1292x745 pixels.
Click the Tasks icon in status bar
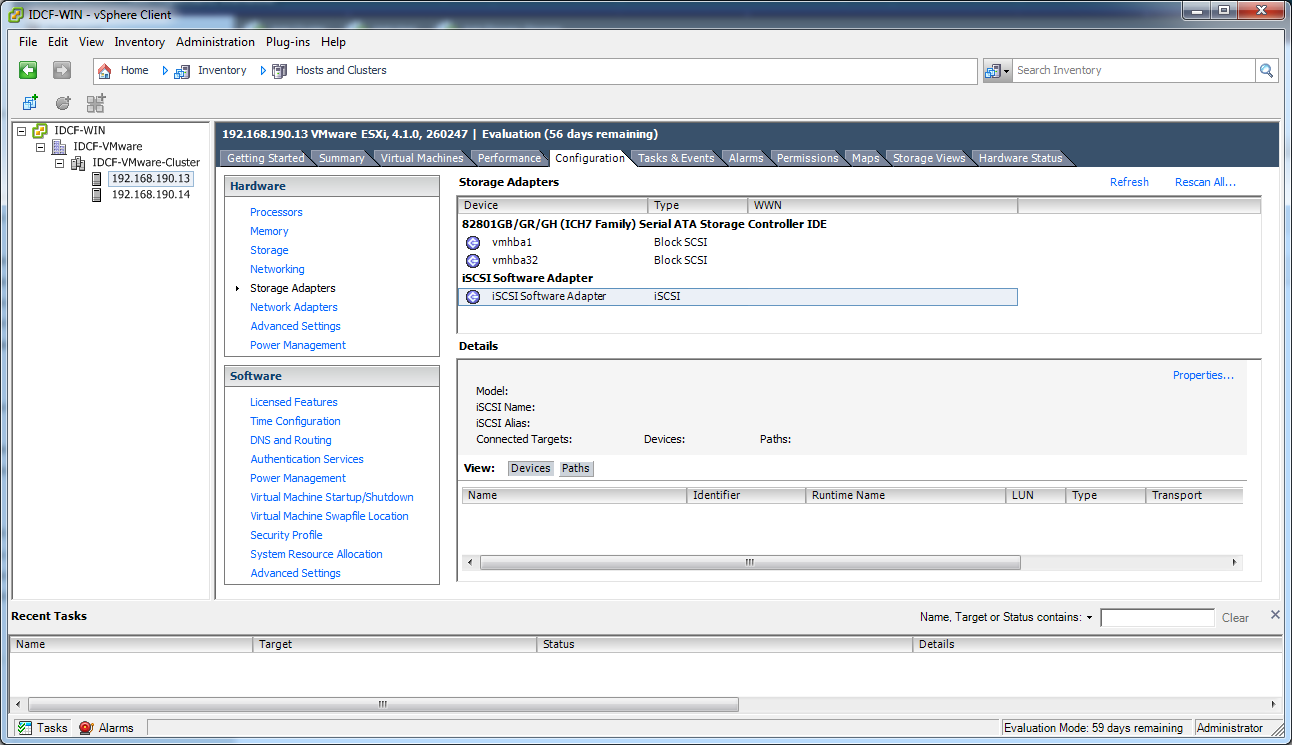[24, 727]
